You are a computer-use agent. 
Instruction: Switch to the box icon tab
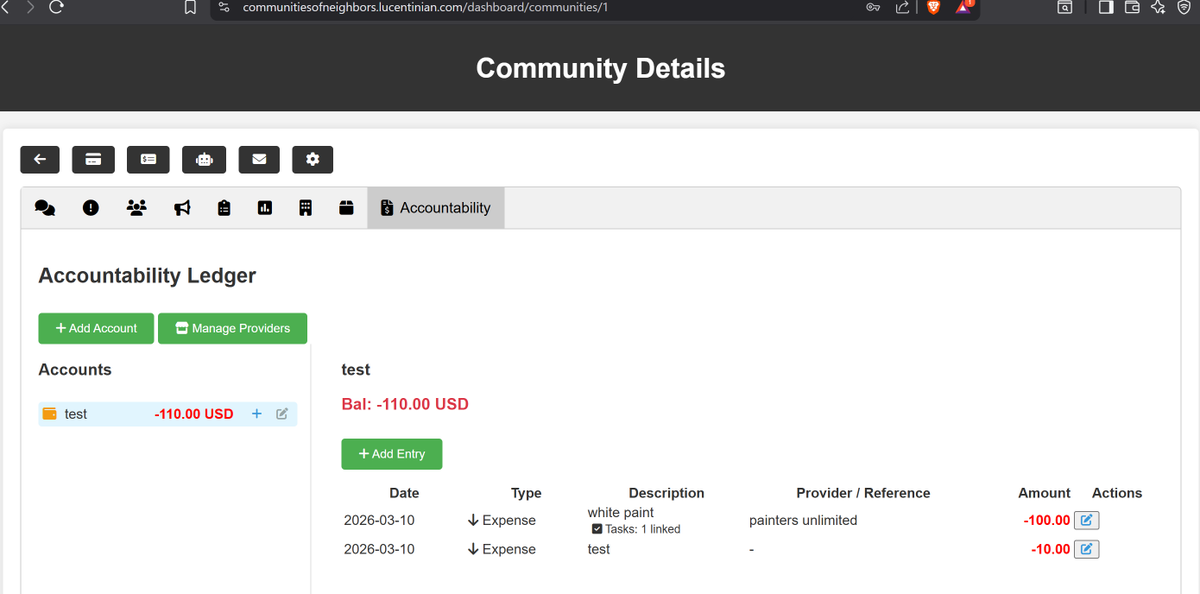point(346,208)
